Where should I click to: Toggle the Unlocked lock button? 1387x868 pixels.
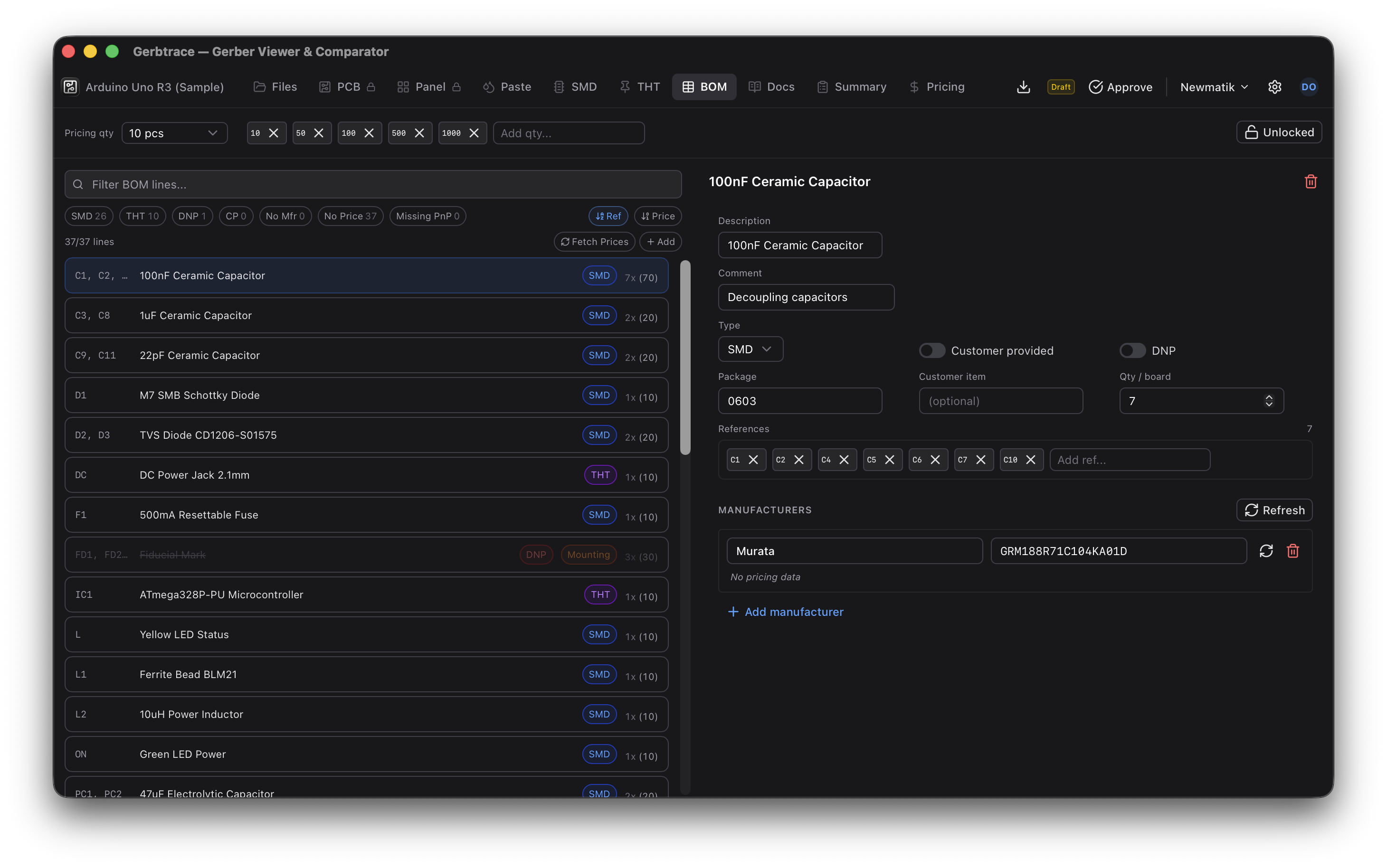(1279, 132)
